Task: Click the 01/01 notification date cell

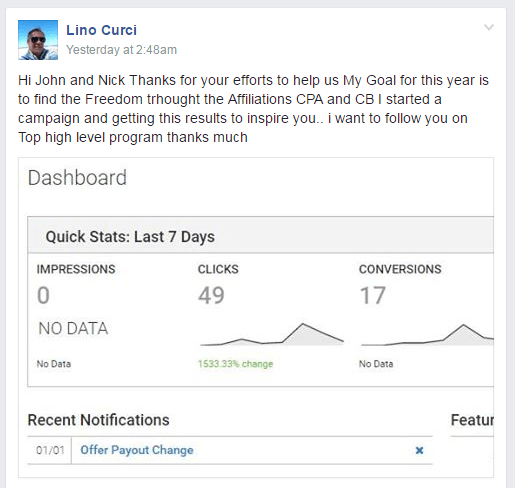Action: 50,450
